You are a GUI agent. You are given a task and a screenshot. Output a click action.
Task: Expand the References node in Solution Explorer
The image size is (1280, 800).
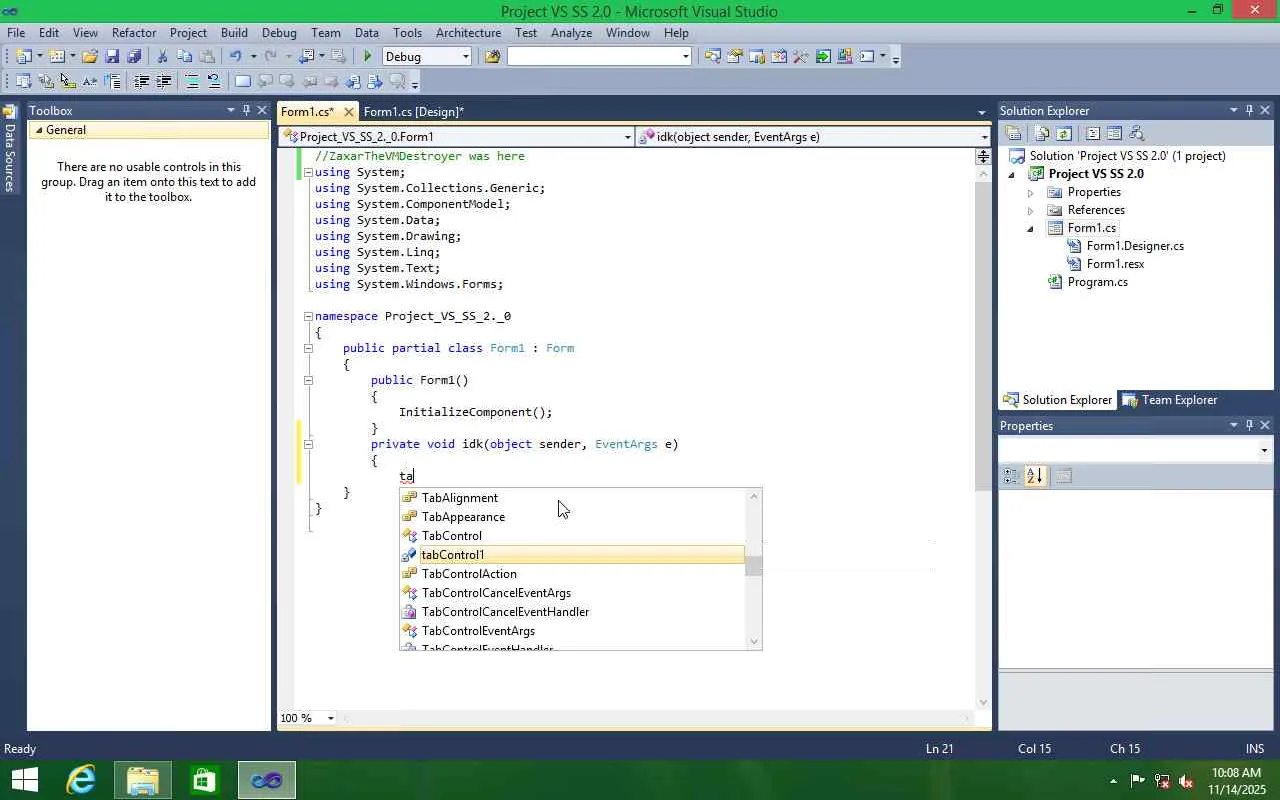(x=1031, y=210)
